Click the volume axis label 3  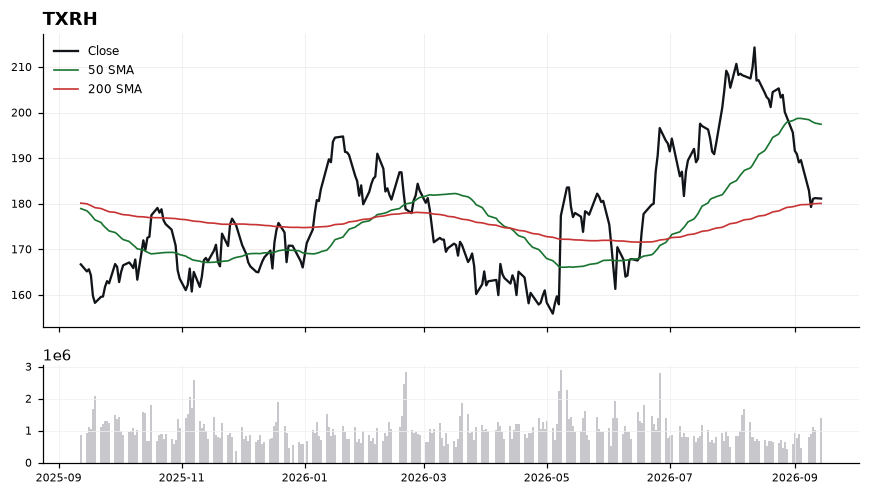tap(29, 367)
